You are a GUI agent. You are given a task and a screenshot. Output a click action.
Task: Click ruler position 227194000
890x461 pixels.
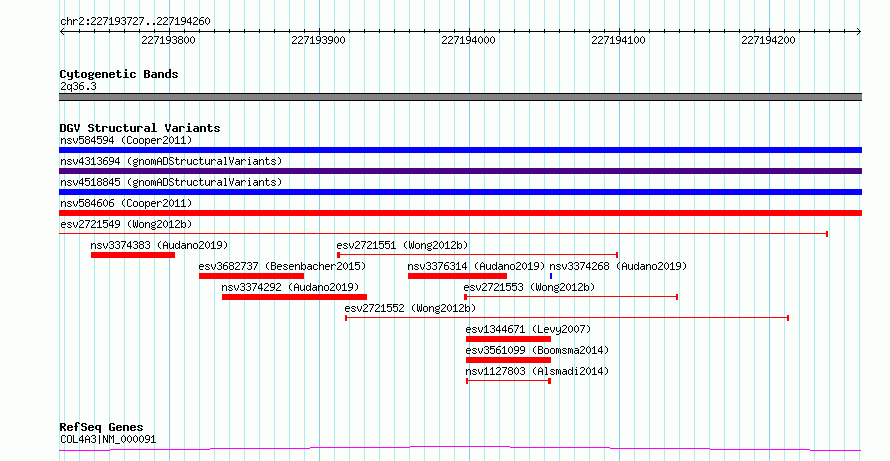point(468,40)
